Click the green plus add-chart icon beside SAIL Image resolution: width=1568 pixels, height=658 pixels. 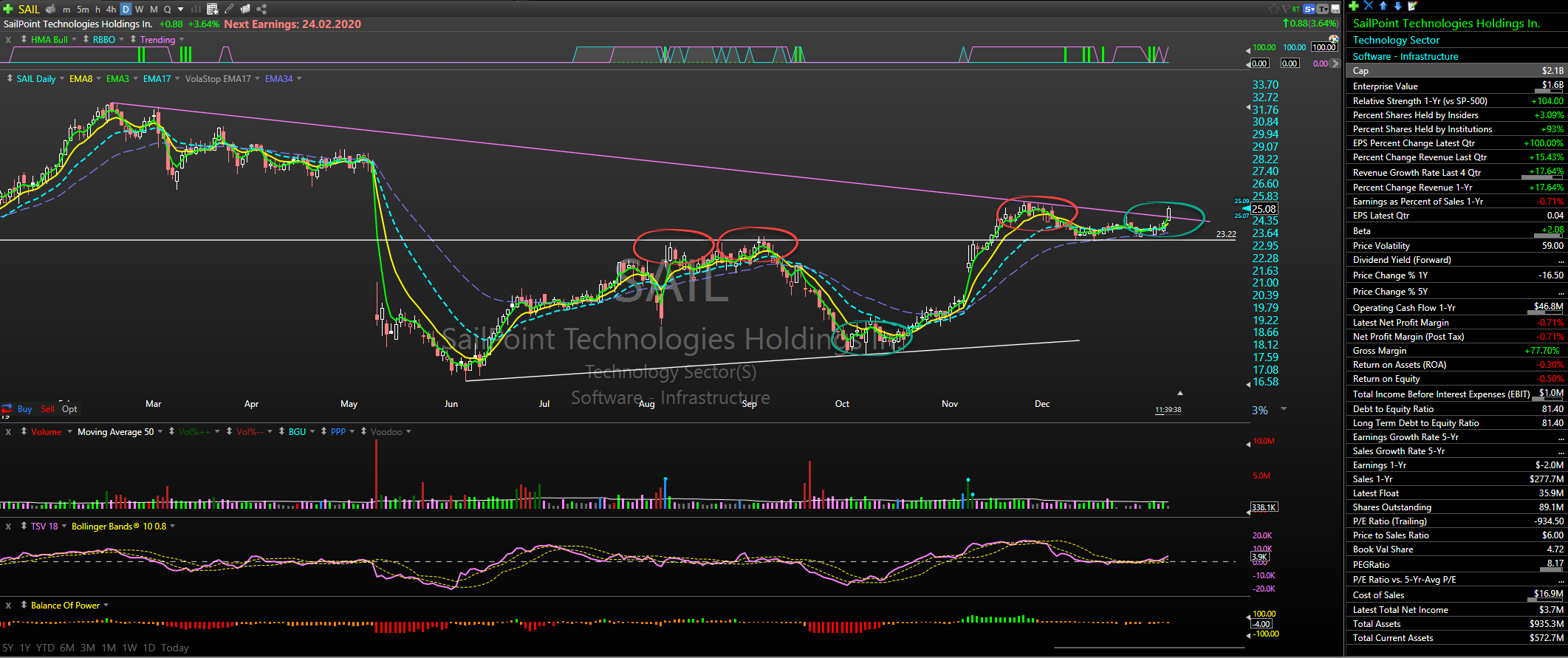click(8, 9)
